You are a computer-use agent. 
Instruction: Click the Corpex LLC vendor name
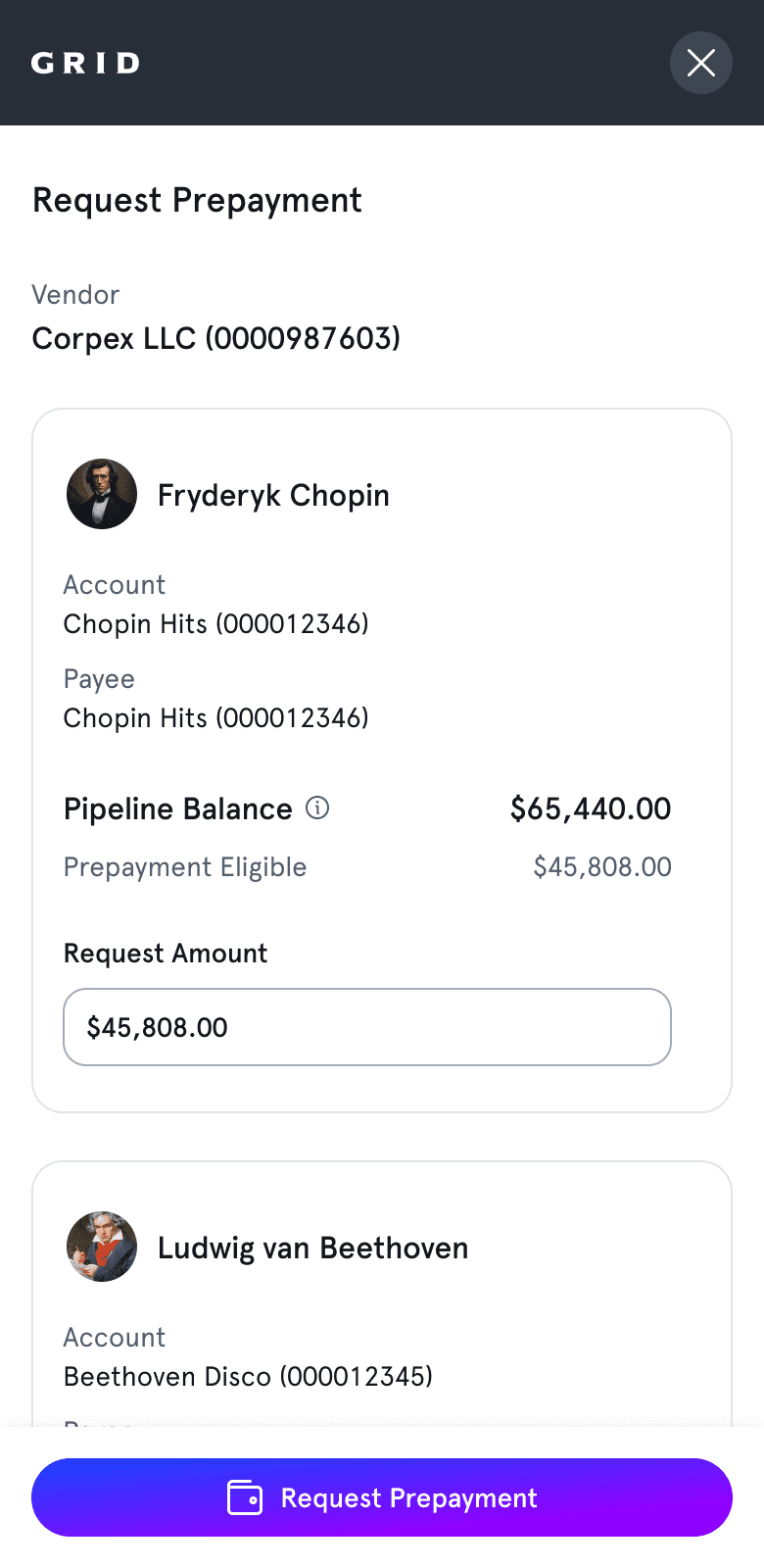point(216,338)
